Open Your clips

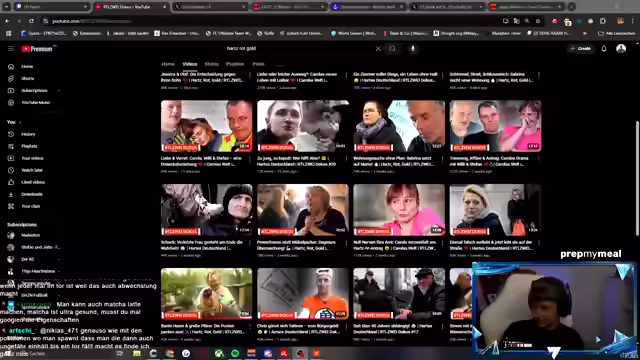[x=31, y=207]
